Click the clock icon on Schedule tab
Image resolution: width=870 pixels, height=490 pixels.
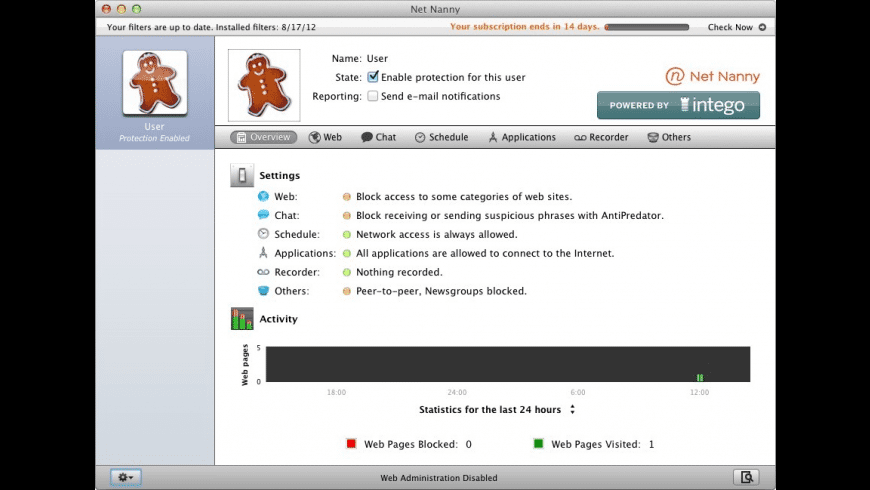(x=420, y=137)
